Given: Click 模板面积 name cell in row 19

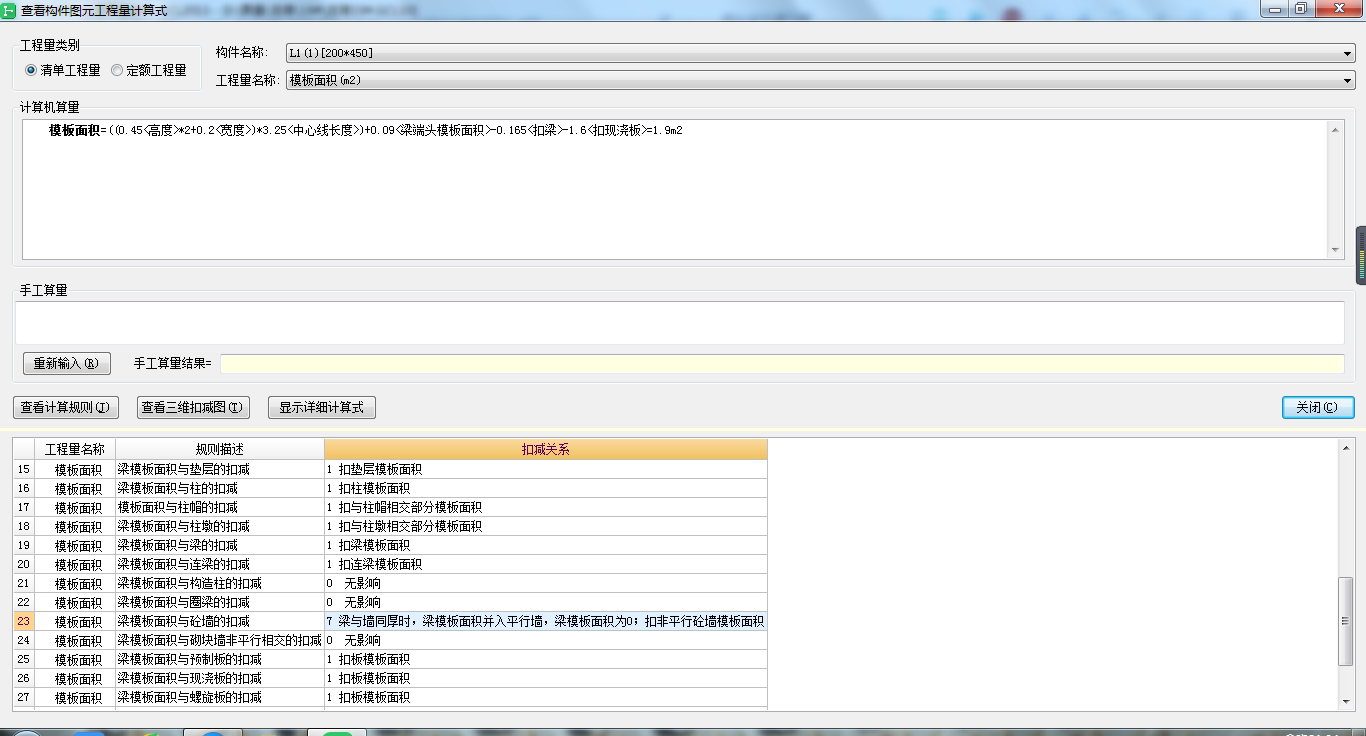Looking at the screenshot, I should point(75,545).
